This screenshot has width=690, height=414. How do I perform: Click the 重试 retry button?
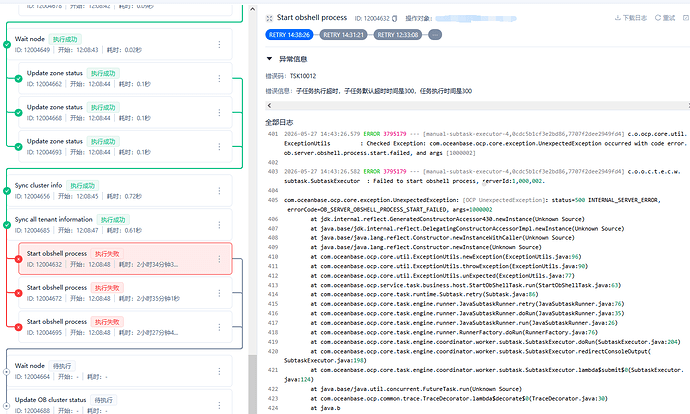point(665,18)
